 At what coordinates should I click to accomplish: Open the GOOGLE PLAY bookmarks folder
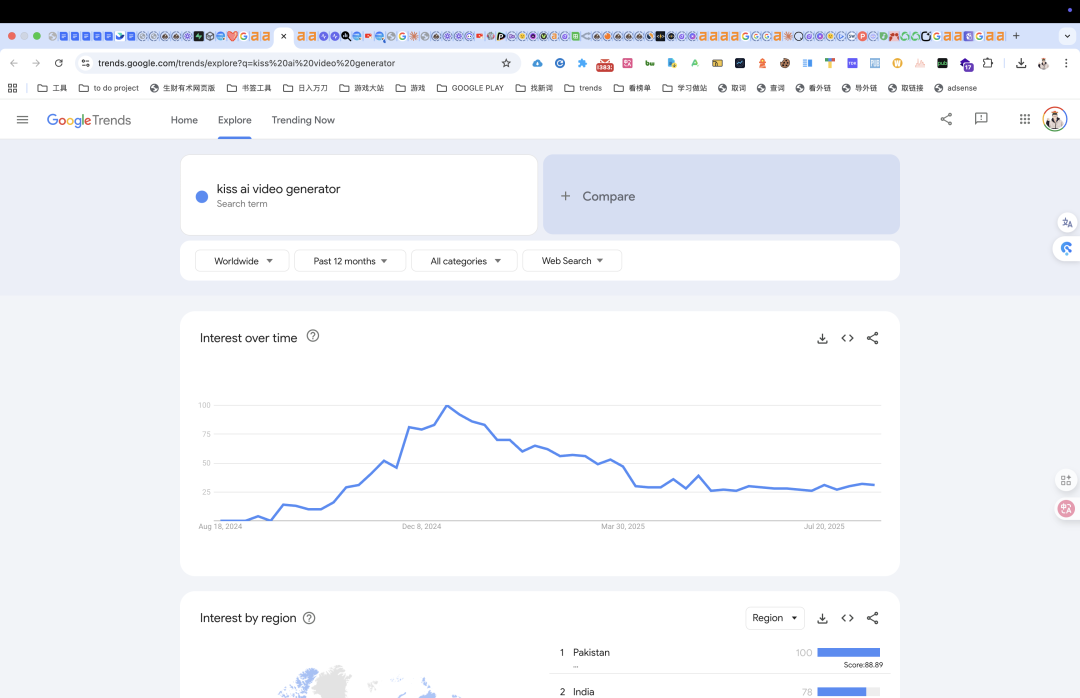coord(470,88)
